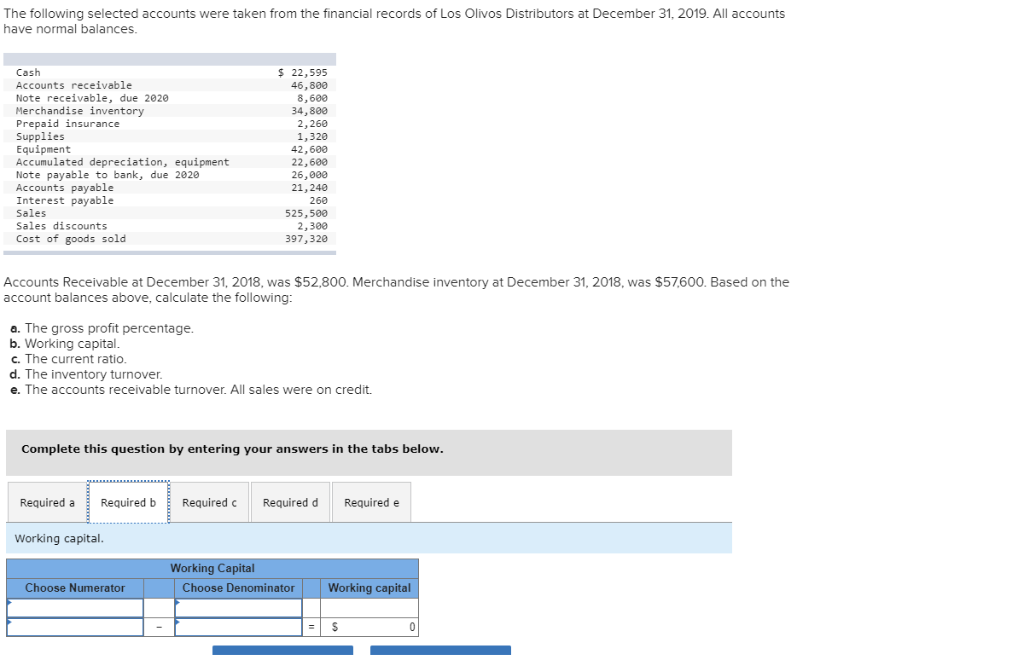
Task: Open the Required c tab
Action: pyautogui.click(x=209, y=502)
